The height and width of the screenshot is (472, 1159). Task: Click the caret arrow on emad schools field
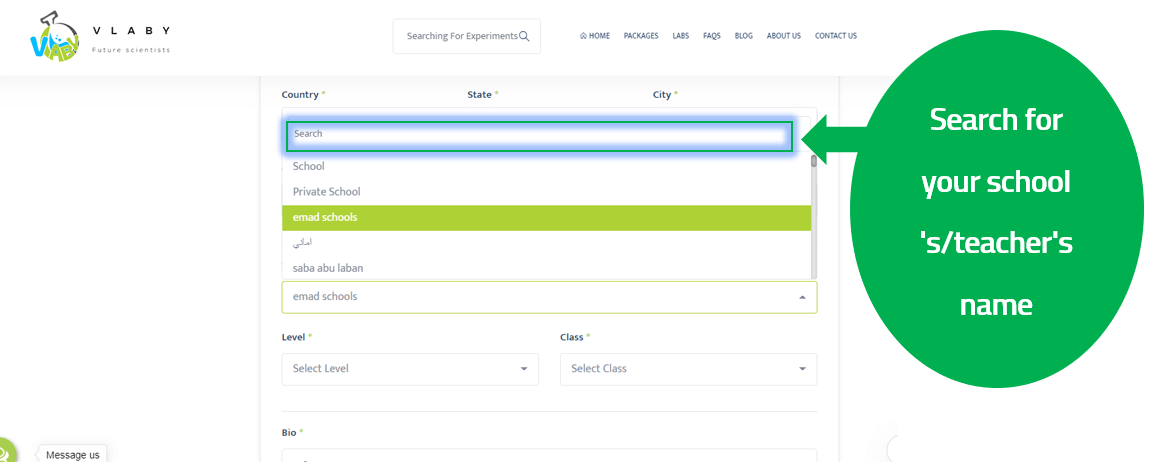(x=801, y=297)
